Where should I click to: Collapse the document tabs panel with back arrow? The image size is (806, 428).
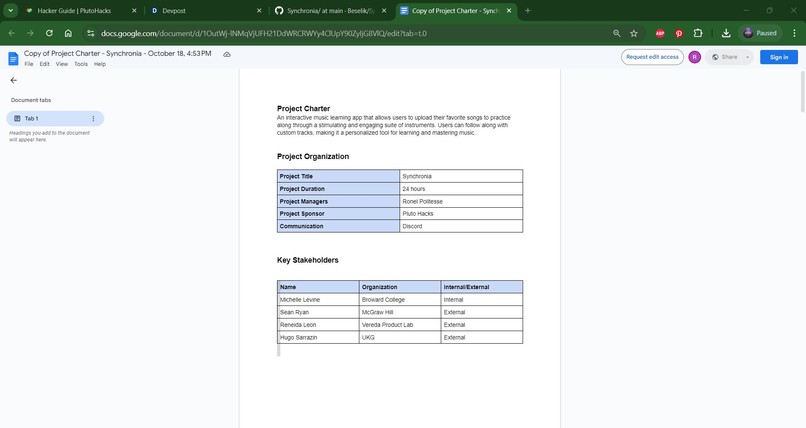click(13, 80)
